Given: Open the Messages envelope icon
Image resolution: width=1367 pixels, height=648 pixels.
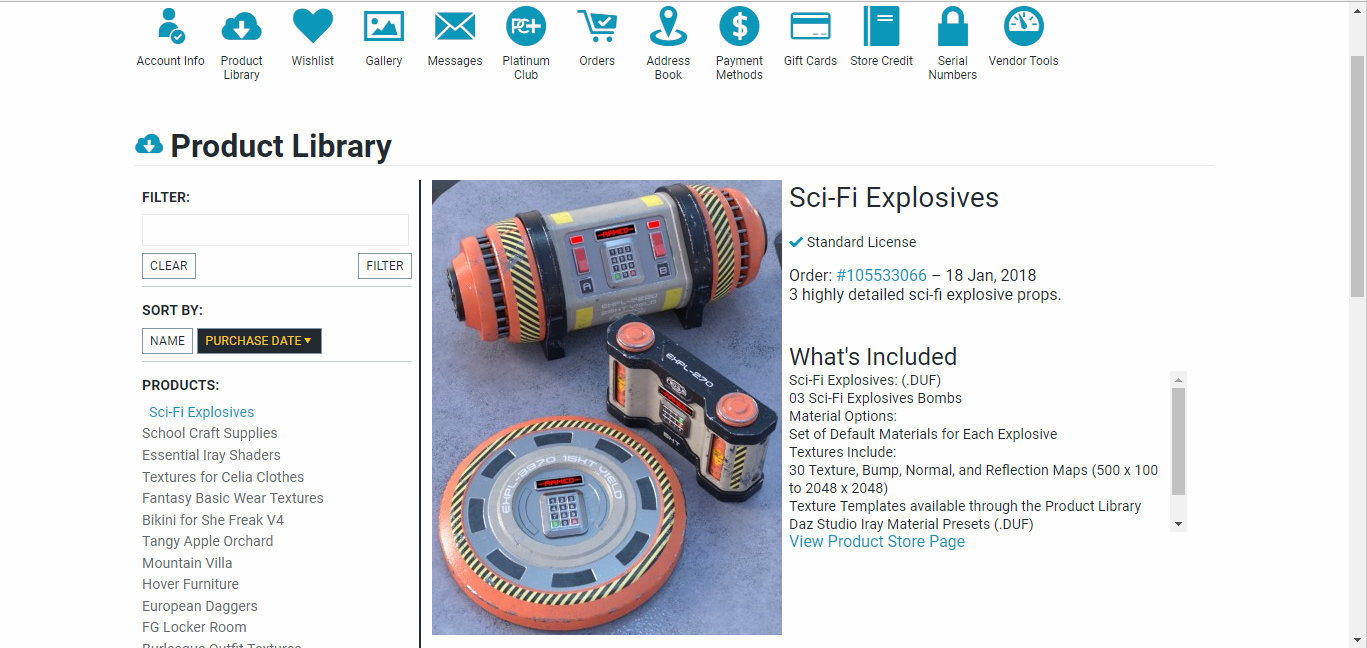Looking at the screenshot, I should point(455,26).
